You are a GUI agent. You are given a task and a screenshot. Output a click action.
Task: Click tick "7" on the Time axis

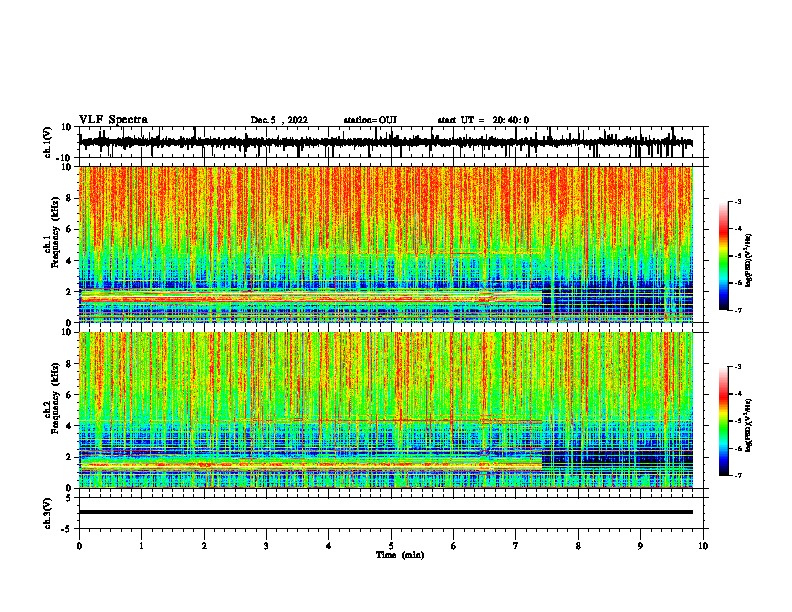click(x=516, y=546)
